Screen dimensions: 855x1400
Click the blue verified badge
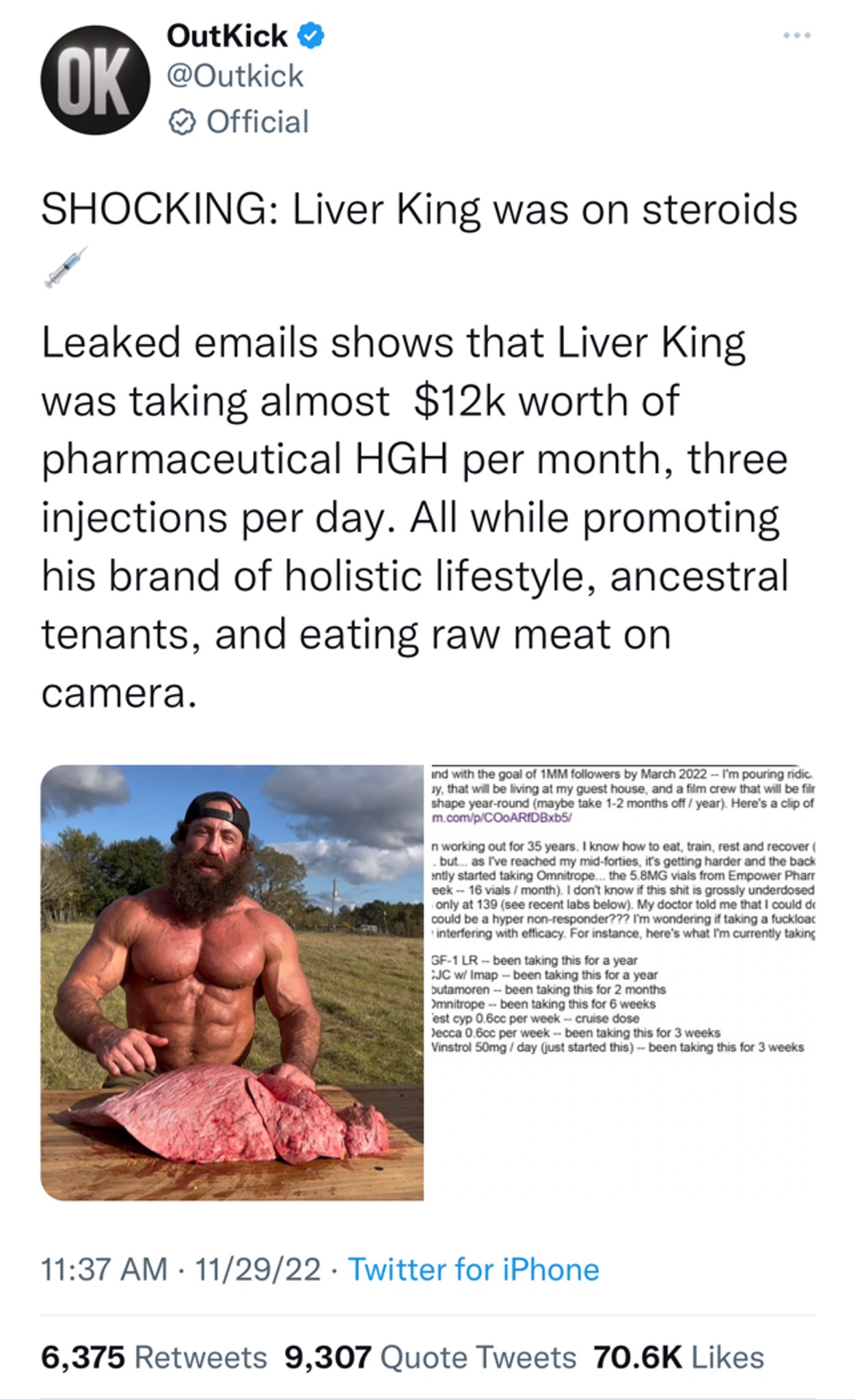312,36
